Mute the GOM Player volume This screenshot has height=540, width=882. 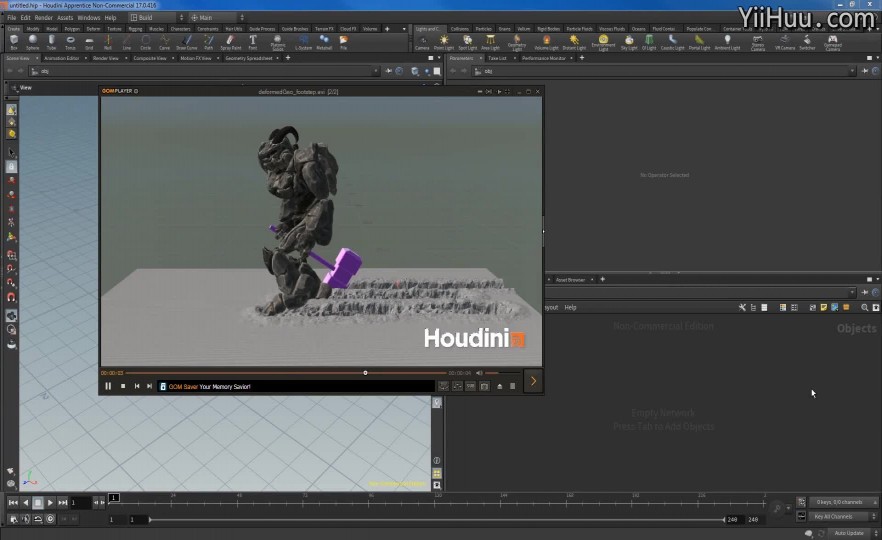[x=479, y=372]
